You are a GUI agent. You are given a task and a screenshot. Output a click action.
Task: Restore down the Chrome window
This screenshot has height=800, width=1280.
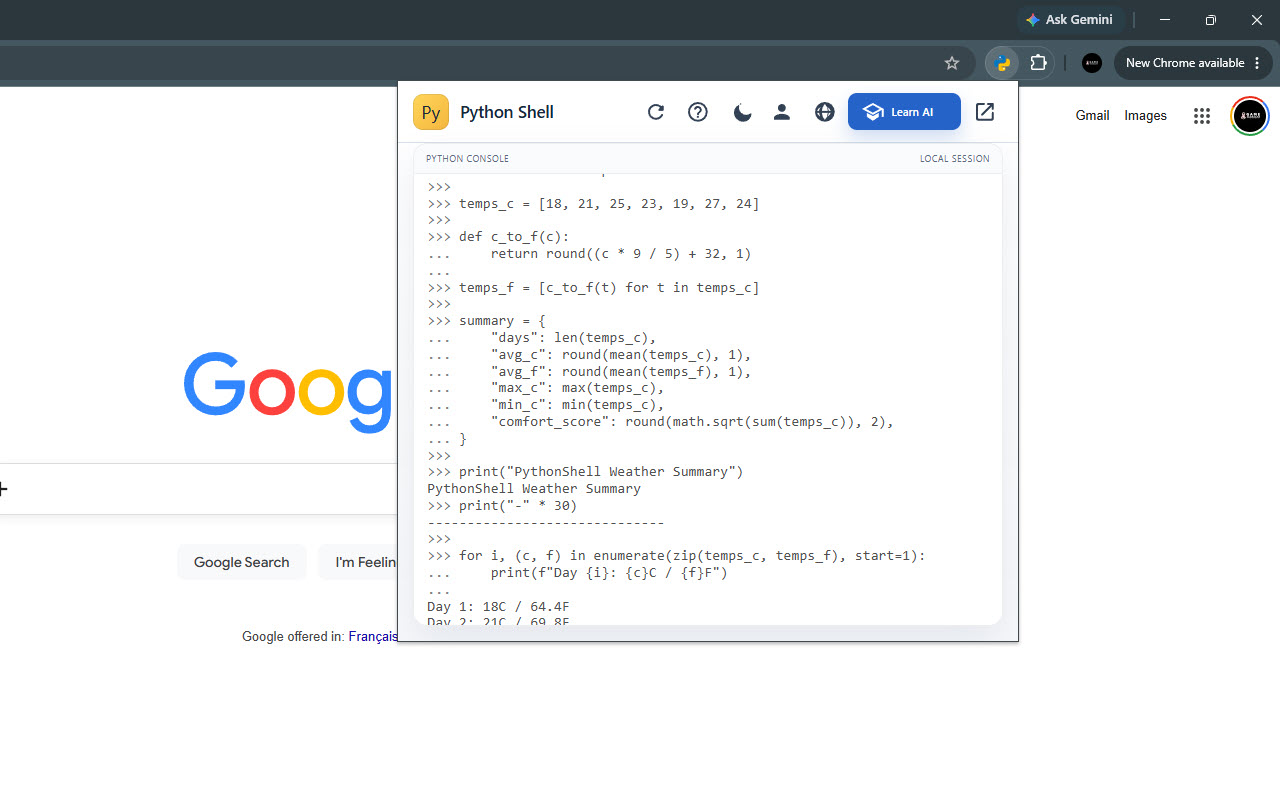pos(1211,20)
